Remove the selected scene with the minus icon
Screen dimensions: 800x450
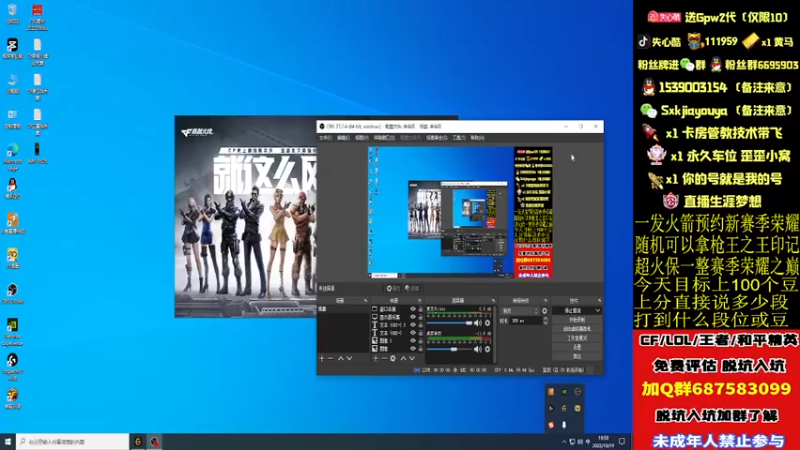(x=331, y=359)
